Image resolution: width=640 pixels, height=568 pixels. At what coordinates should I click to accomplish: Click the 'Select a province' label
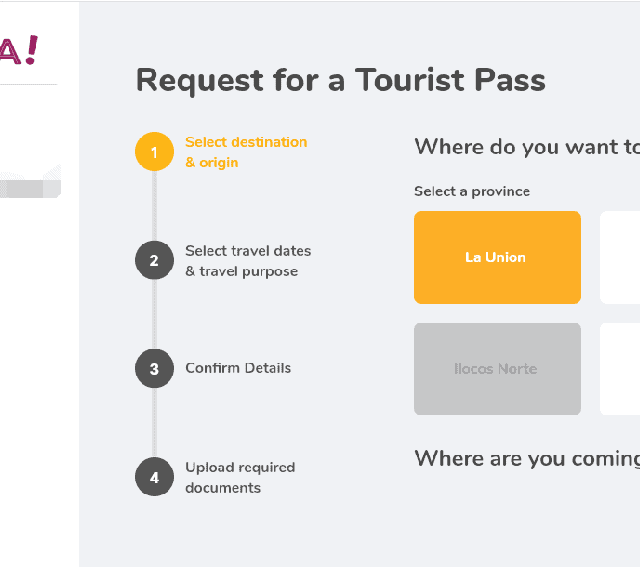pos(472,191)
